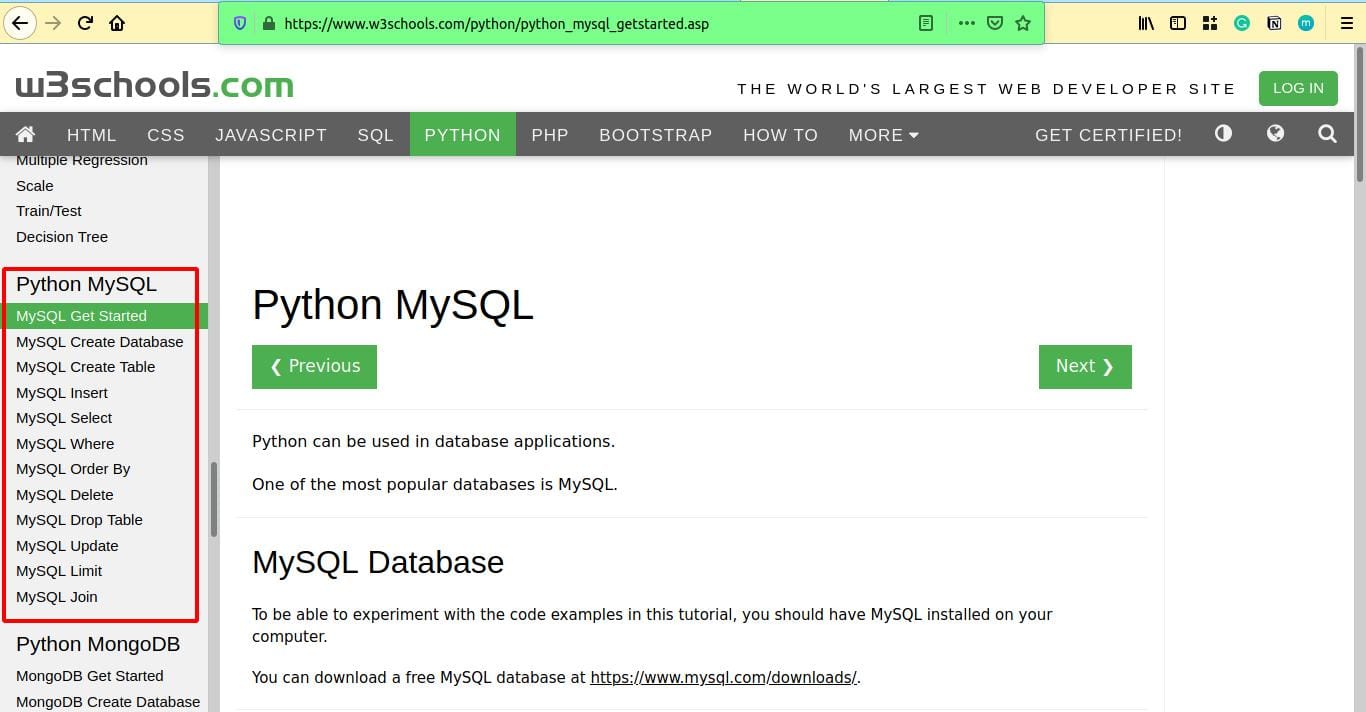Click GET CERTIFIED! in navbar
Screen dimensions: 1366x712
(1108, 135)
